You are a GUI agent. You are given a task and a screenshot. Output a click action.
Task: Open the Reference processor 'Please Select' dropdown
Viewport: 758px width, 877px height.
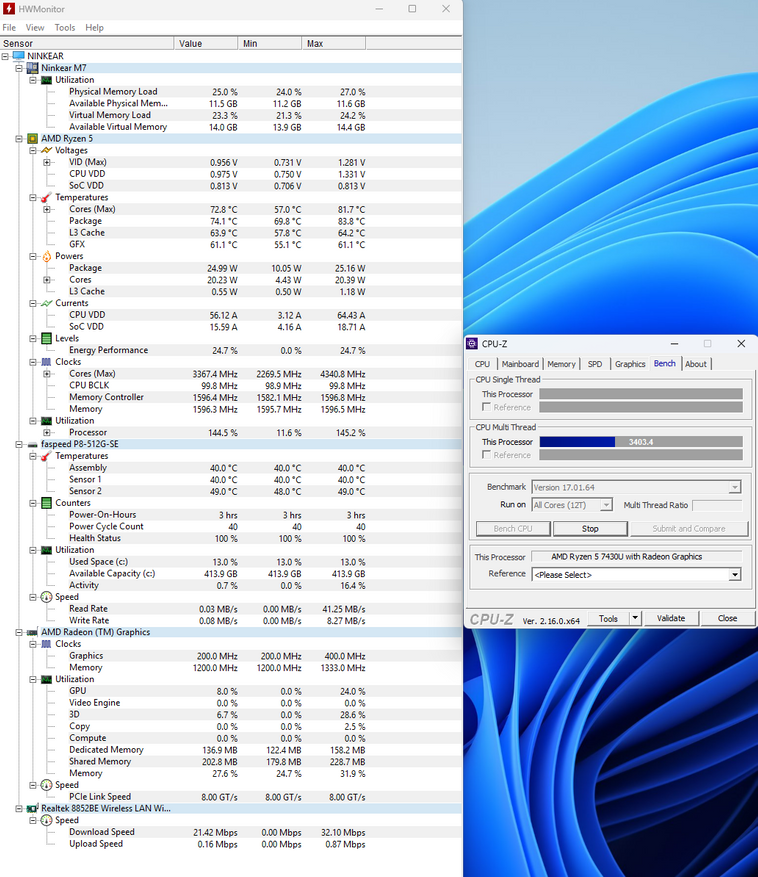coord(735,575)
